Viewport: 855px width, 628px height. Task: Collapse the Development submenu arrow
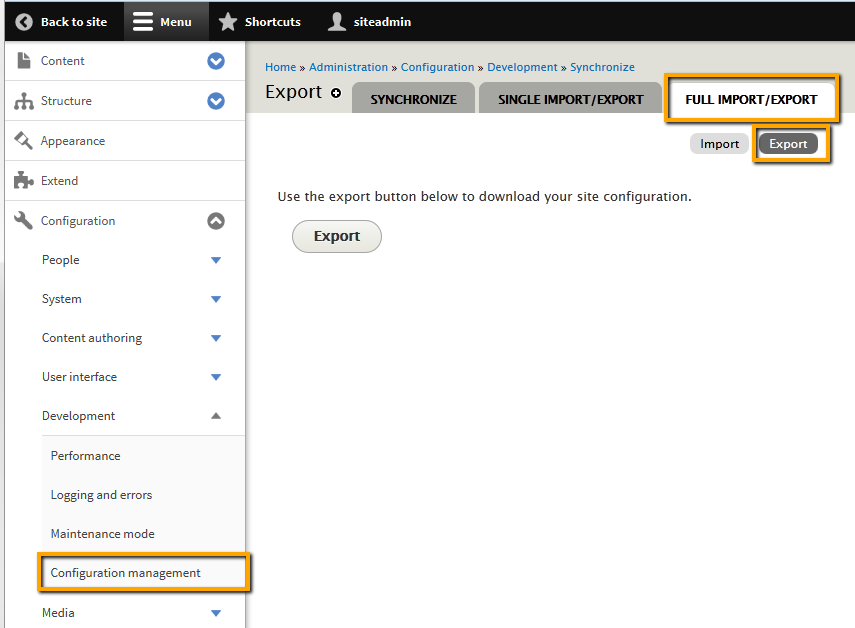tap(216, 416)
